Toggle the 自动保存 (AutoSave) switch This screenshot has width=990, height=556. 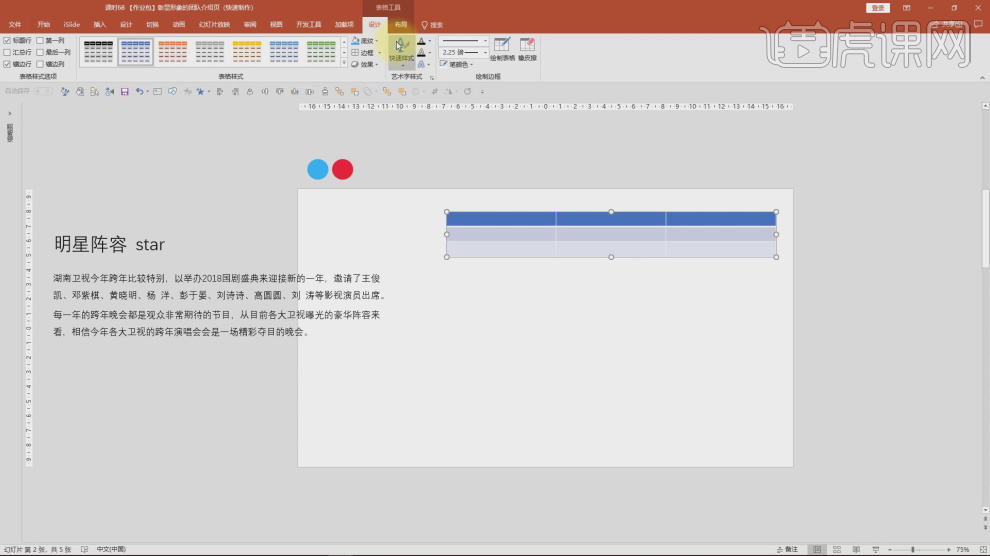click(43, 92)
